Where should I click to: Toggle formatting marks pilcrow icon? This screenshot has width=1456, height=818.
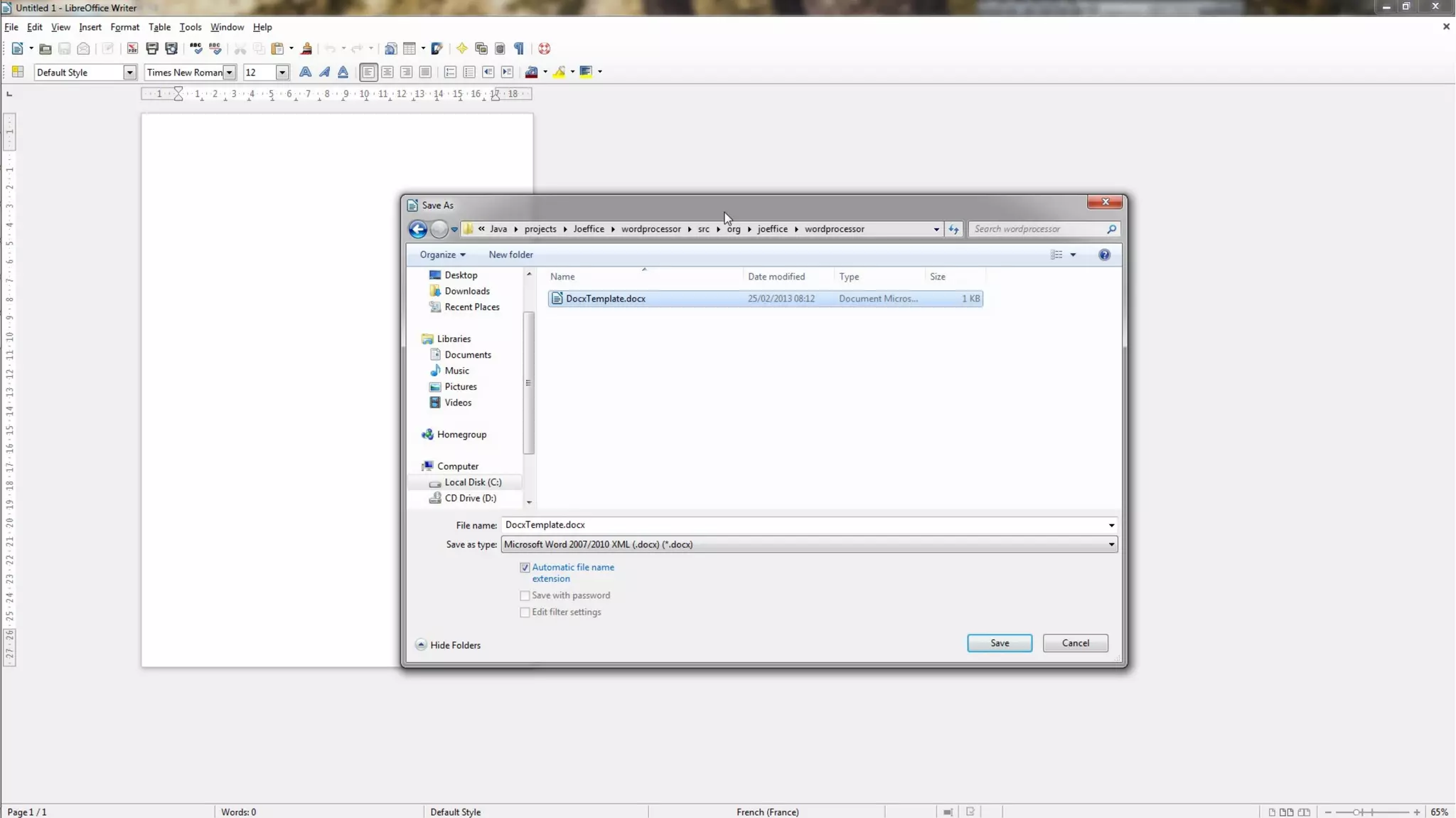click(519, 48)
